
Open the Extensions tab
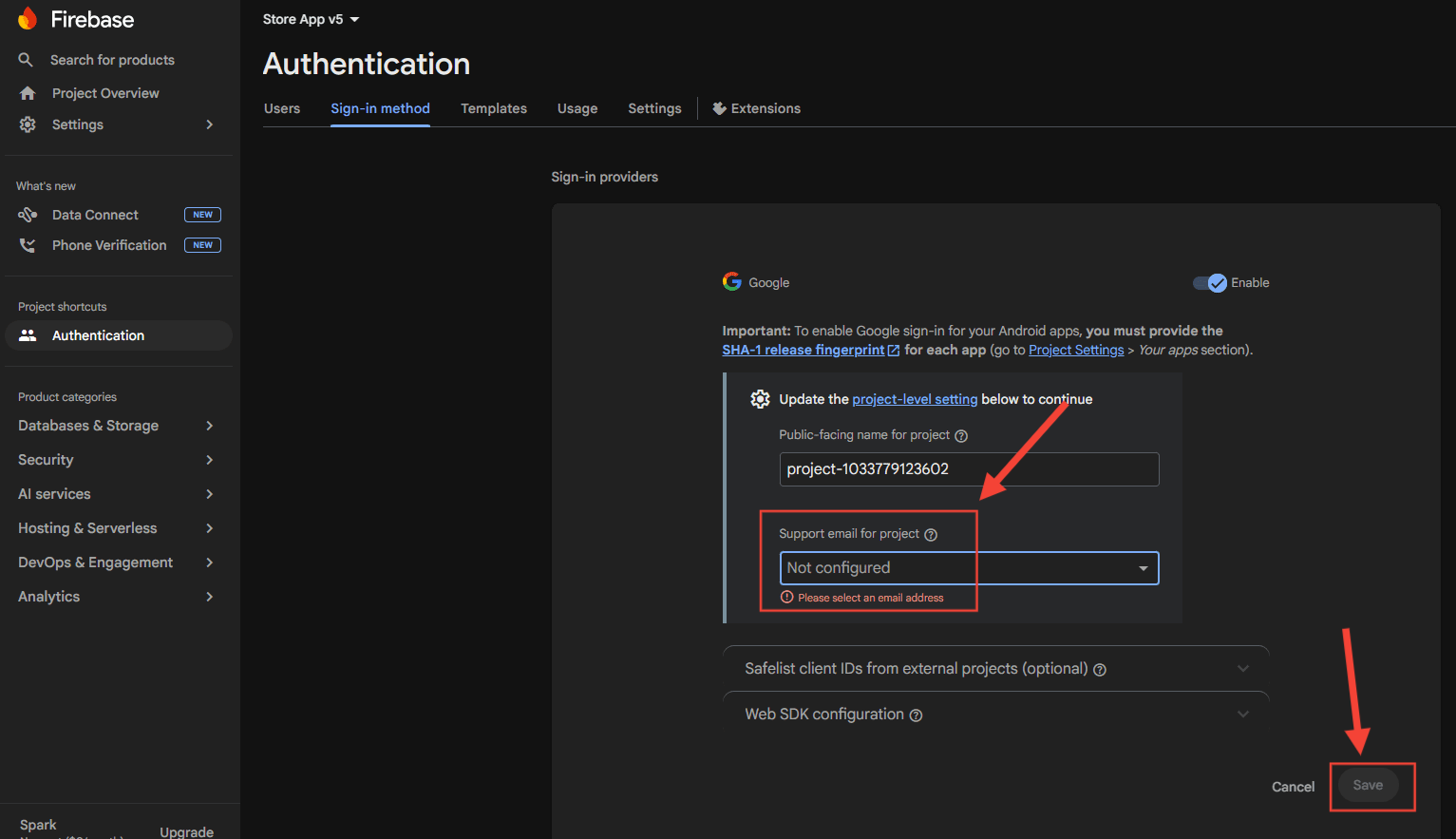point(757,108)
